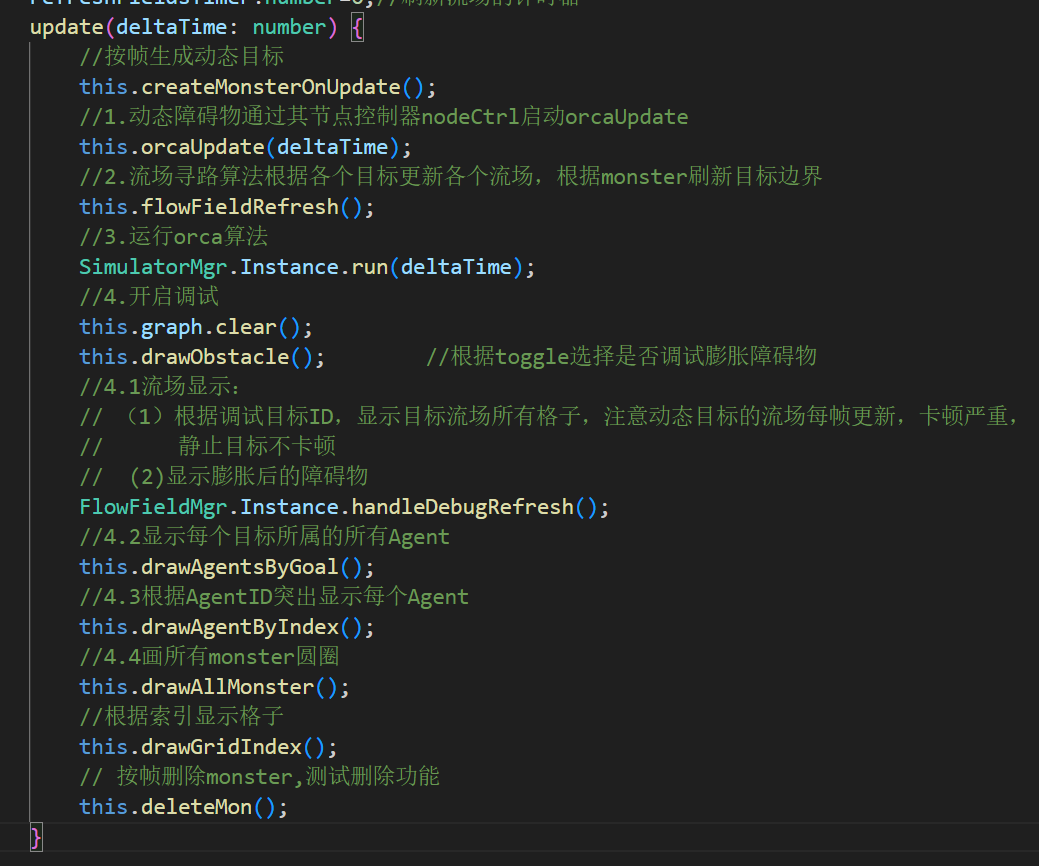Click the closing brace of update method
Viewport: 1039px width, 866px height.
36,837
